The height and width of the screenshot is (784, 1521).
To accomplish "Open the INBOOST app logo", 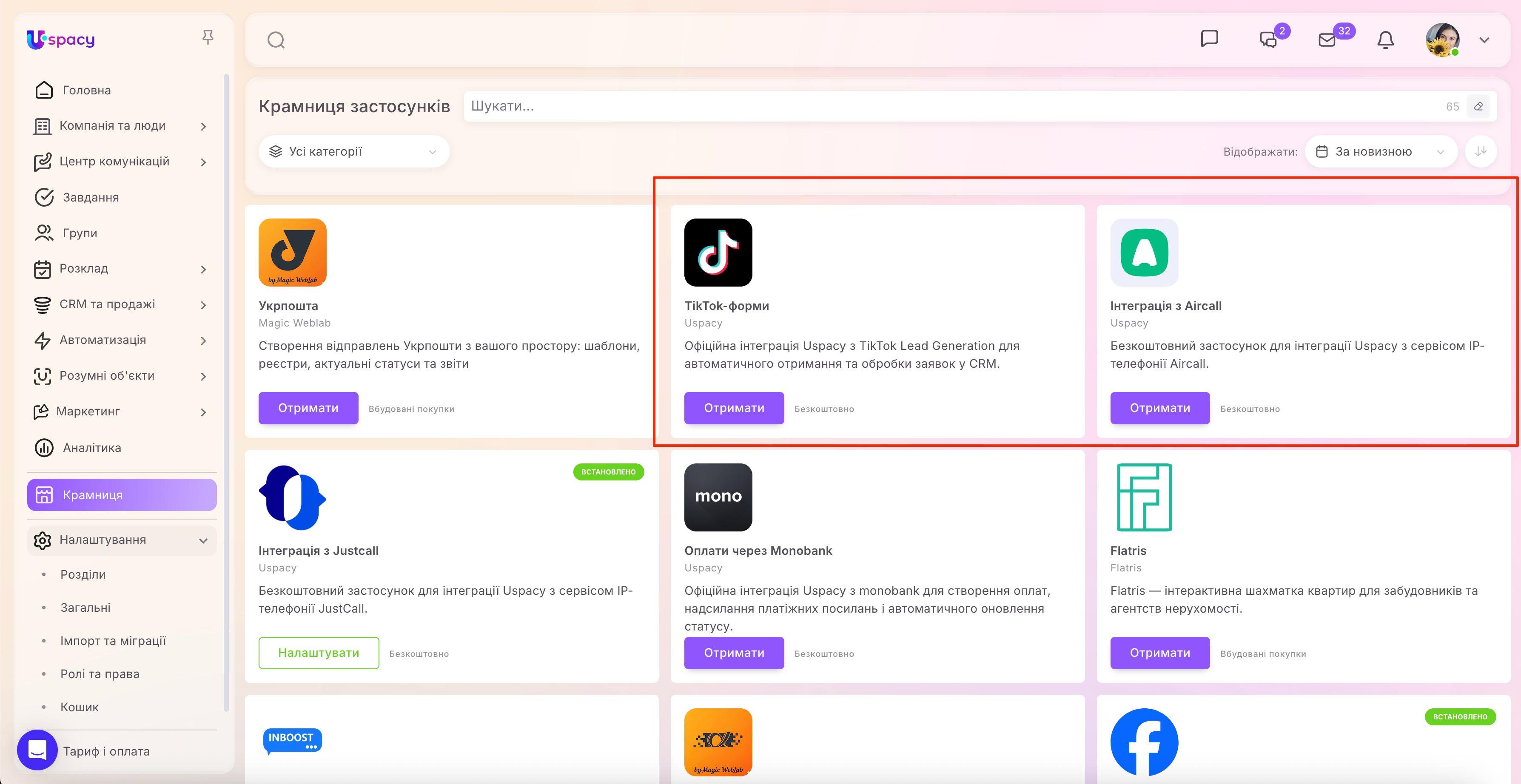I will 292,741.
